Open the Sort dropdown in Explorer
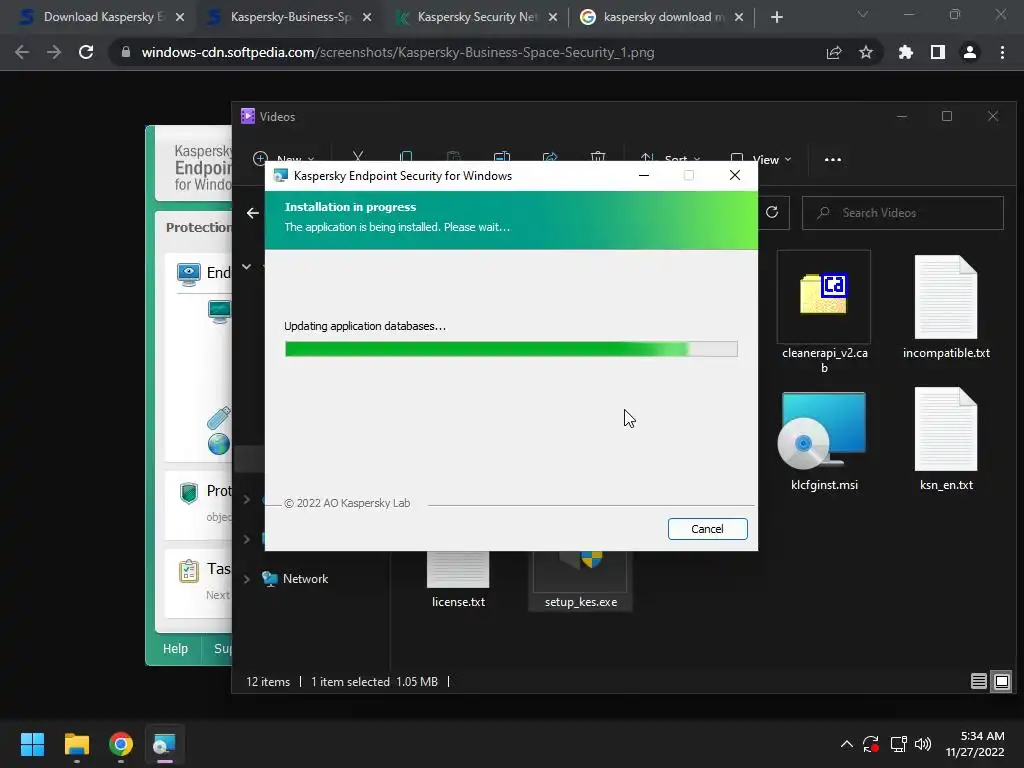The width and height of the screenshot is (1024, 768). (x=671, y=157)
